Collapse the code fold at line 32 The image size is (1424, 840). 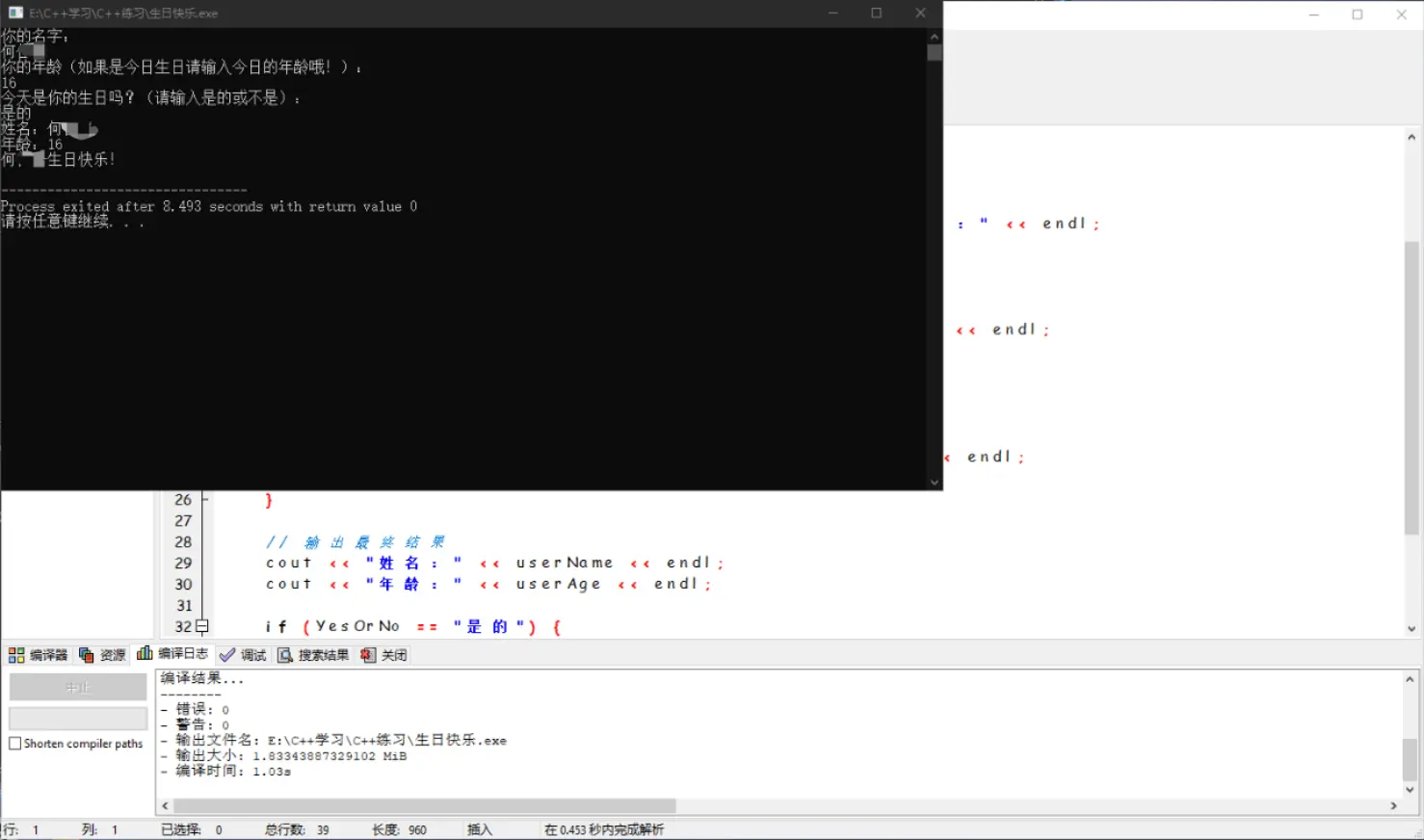[x=202, y=626]
